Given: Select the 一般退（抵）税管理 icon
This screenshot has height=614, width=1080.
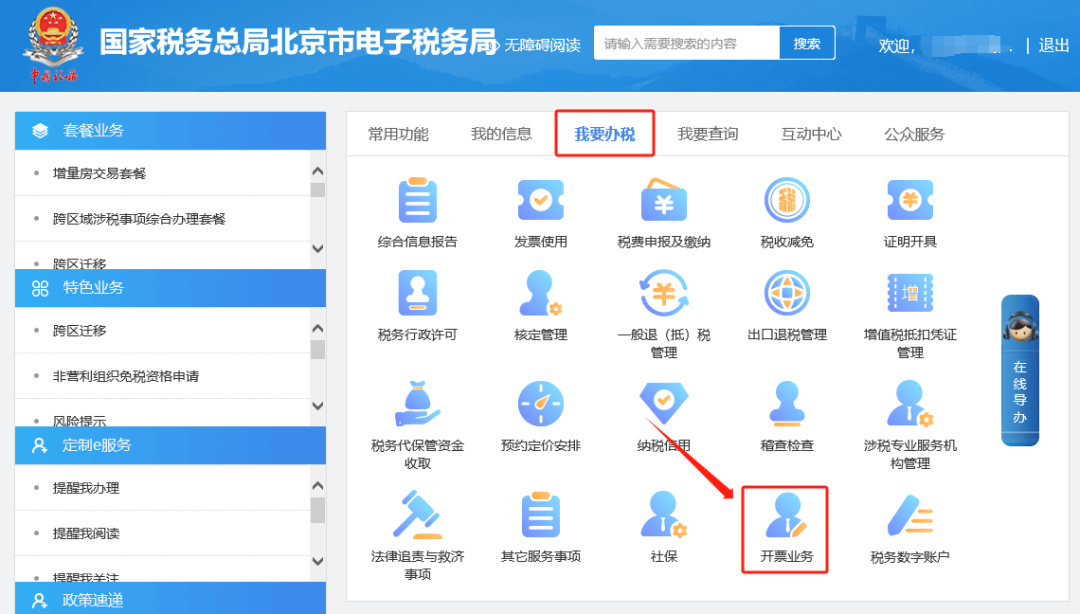Looking at the screenshot, I should pyautogui.click(x=664, y=293).
